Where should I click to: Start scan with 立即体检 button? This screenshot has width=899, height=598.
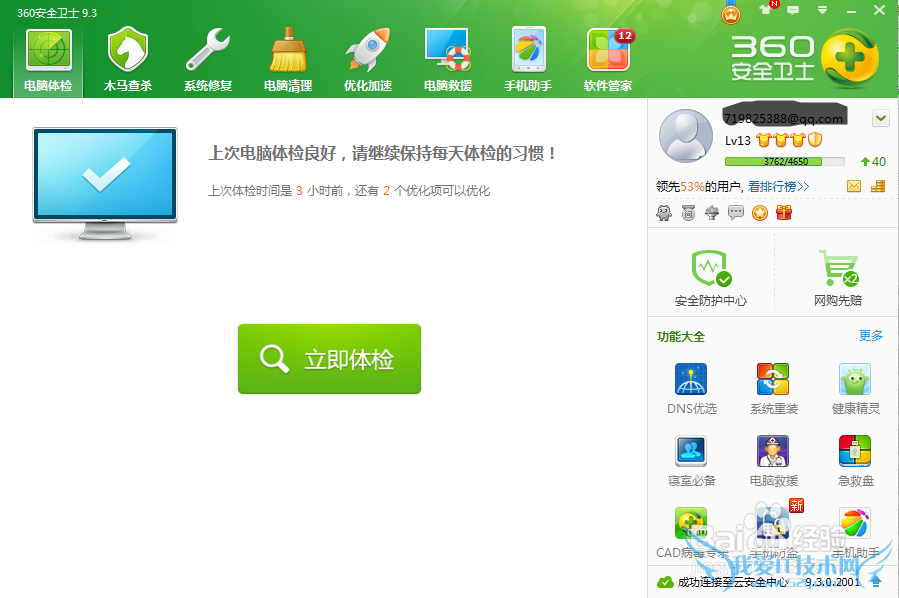[329, 359]
